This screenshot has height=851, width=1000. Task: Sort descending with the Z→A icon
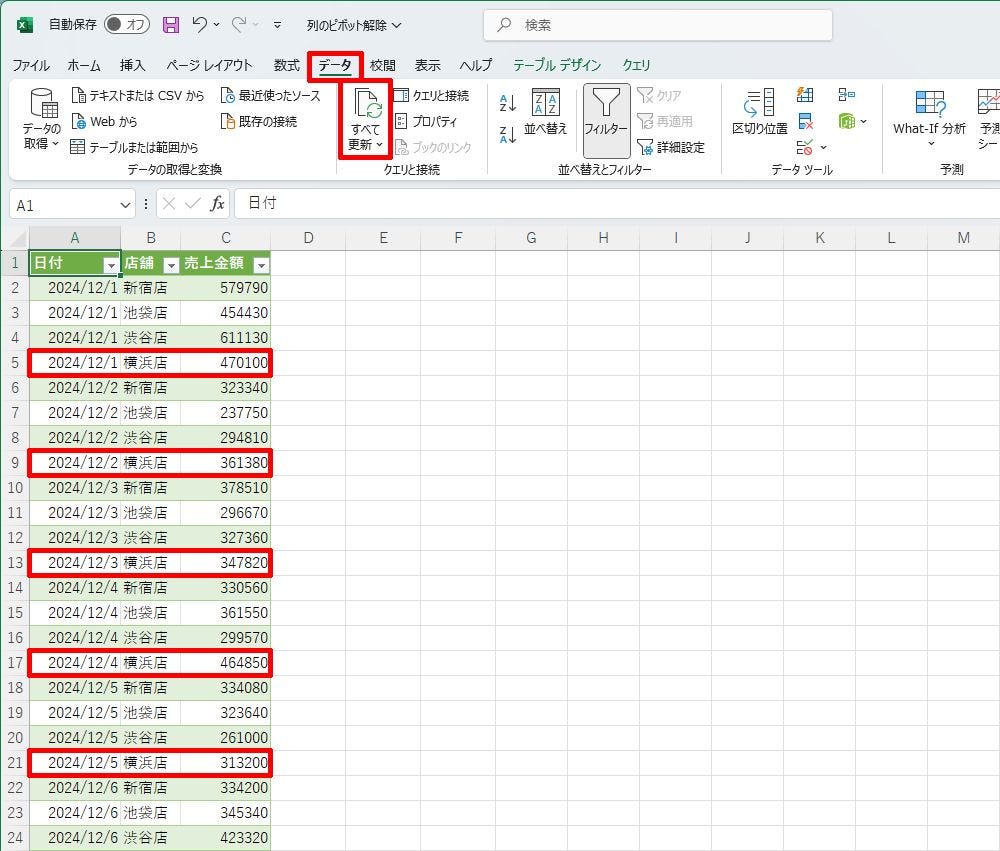coord(507,133)
